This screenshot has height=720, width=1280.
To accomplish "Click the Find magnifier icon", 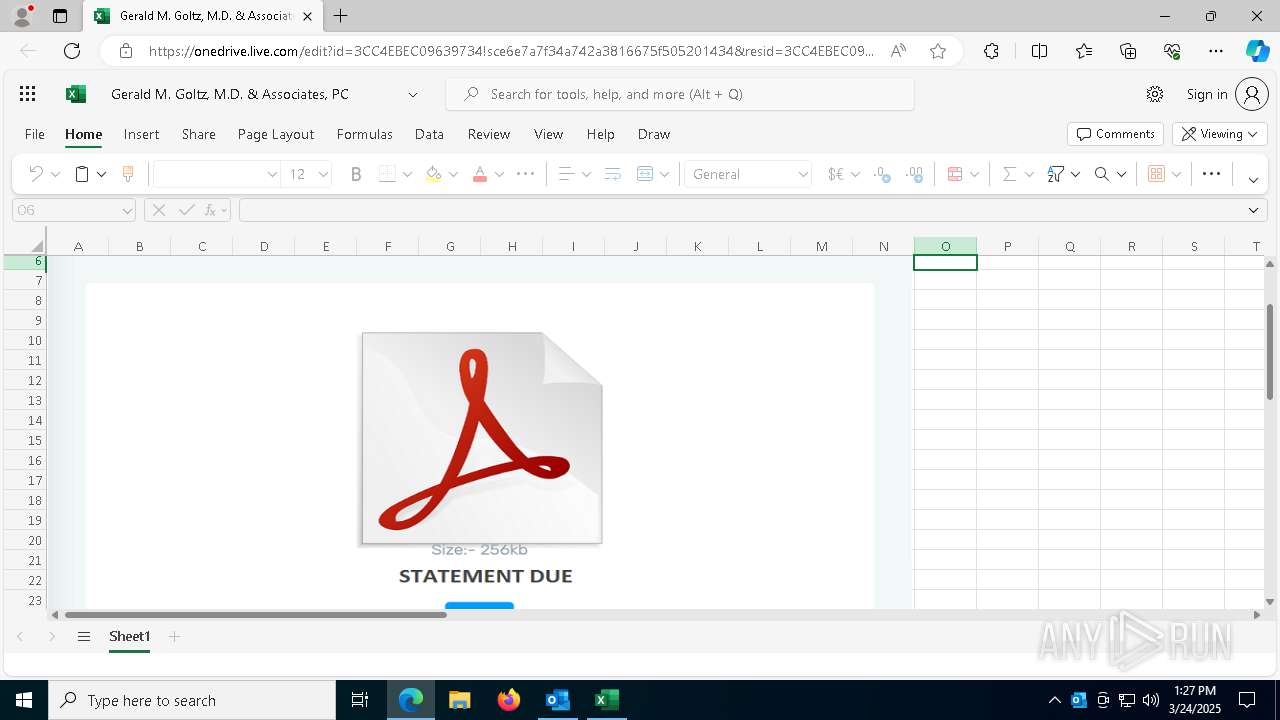I will (1102, 174).
